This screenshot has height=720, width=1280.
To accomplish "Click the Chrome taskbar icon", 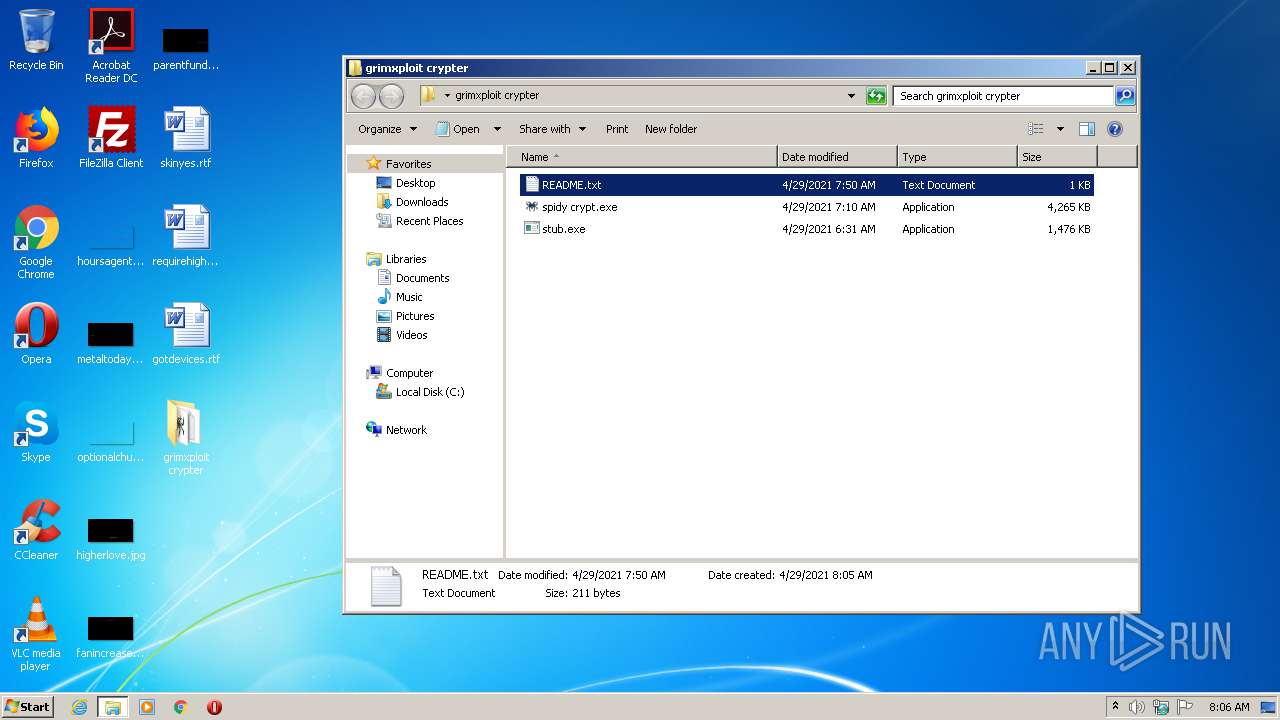I will point(181,707).
